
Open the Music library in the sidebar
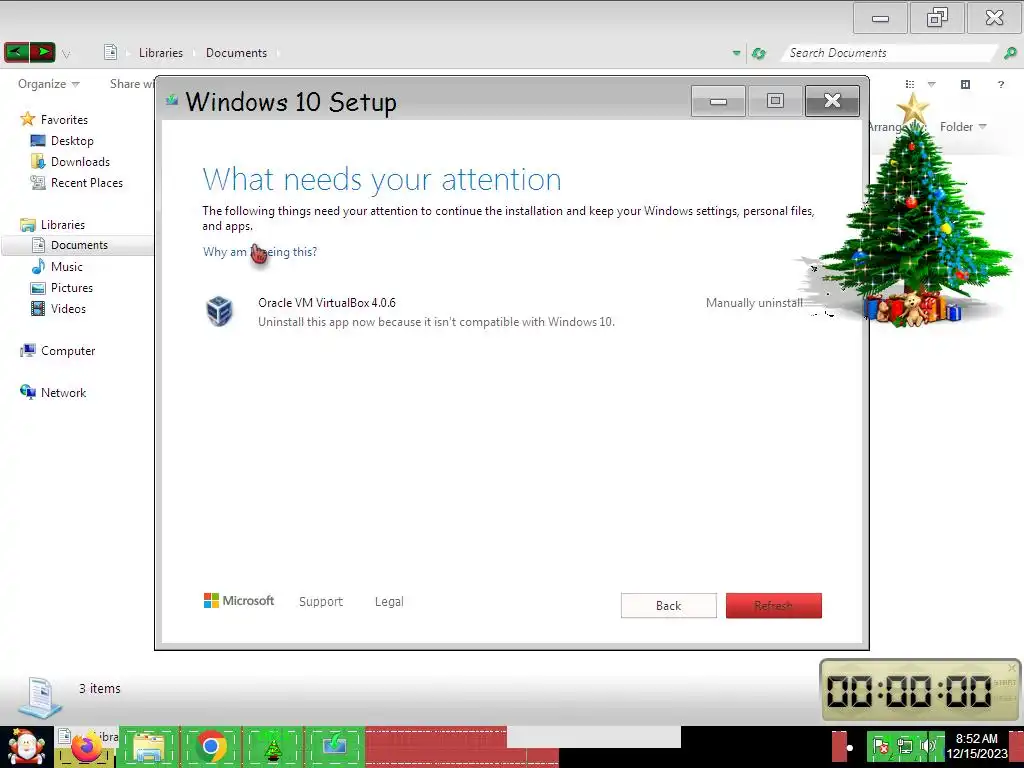pos(67,266)
